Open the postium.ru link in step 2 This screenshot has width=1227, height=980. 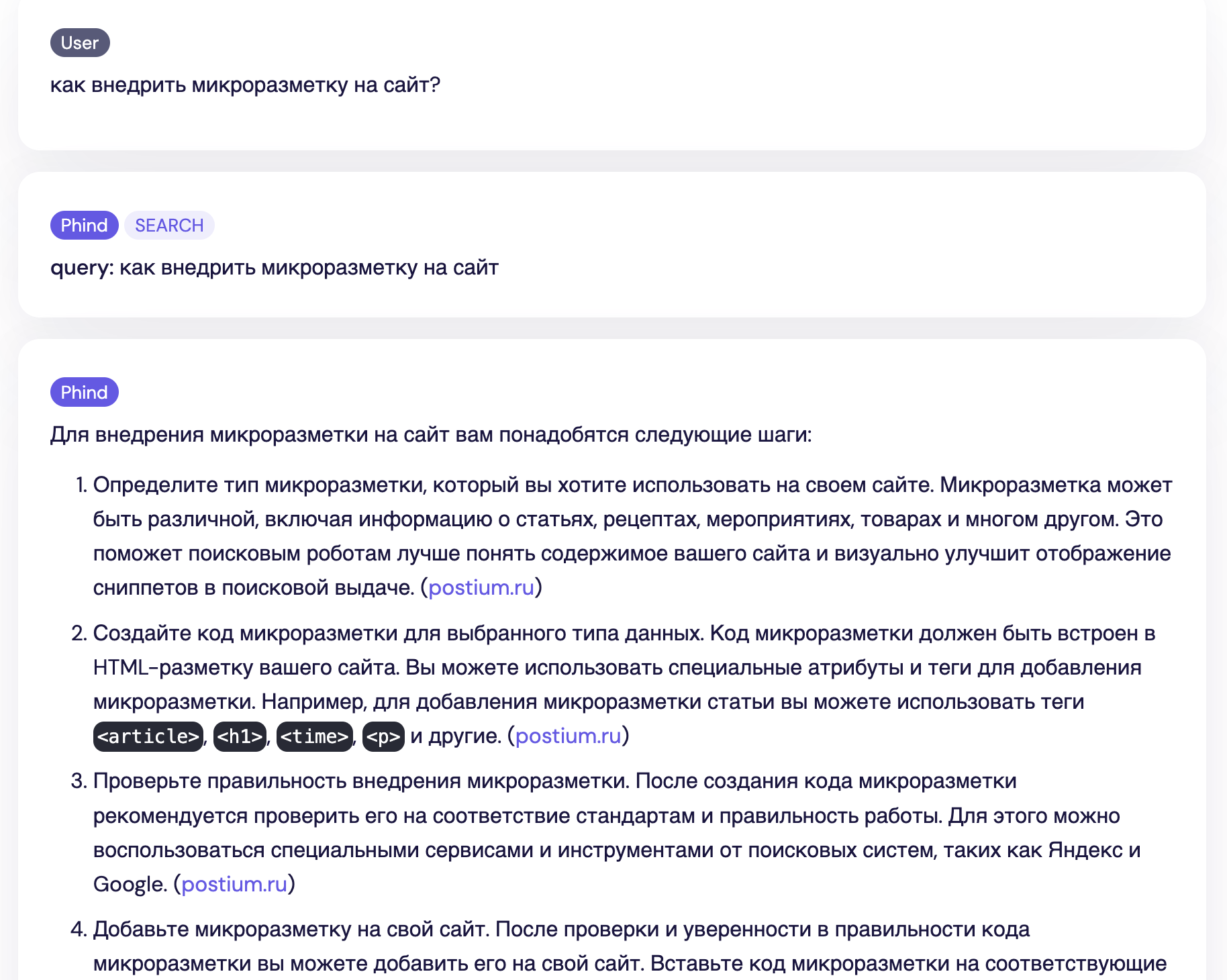(569, 736)
